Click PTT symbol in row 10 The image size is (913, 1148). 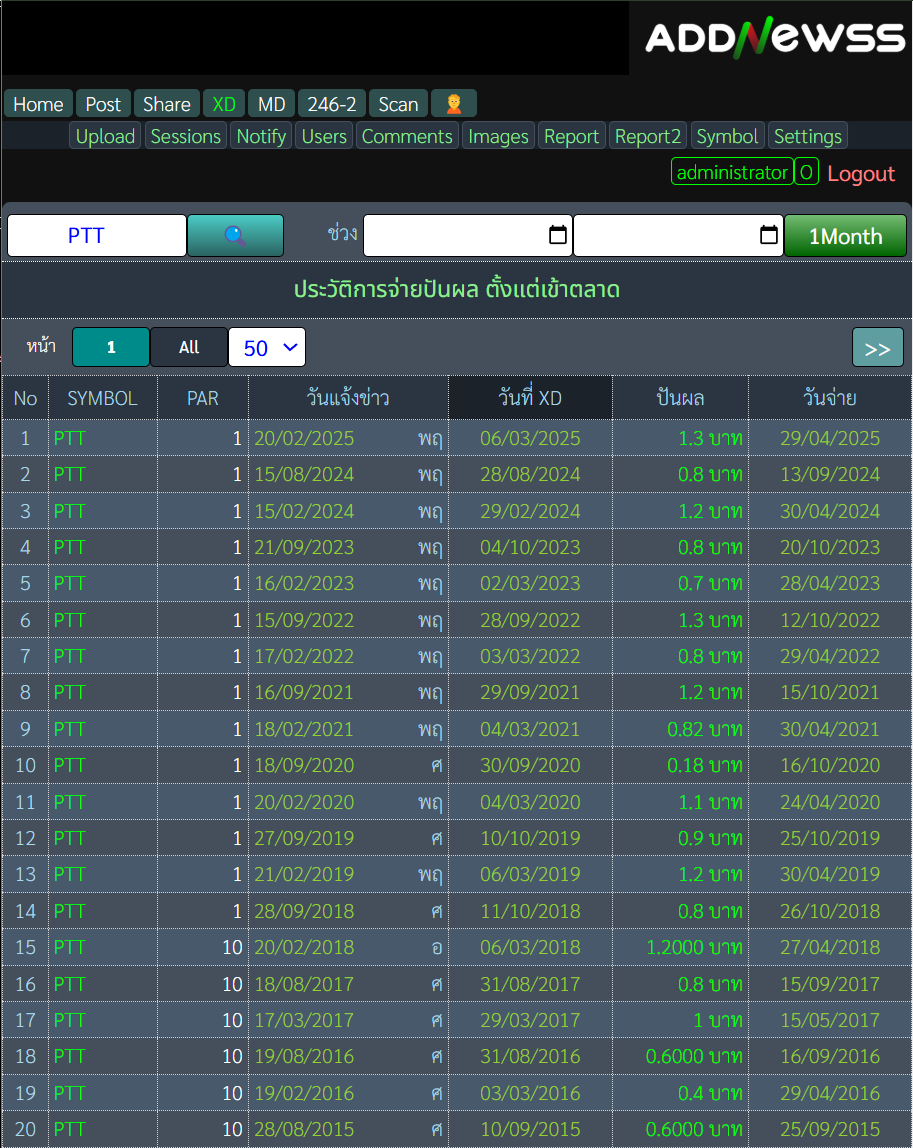coord(70,765)
